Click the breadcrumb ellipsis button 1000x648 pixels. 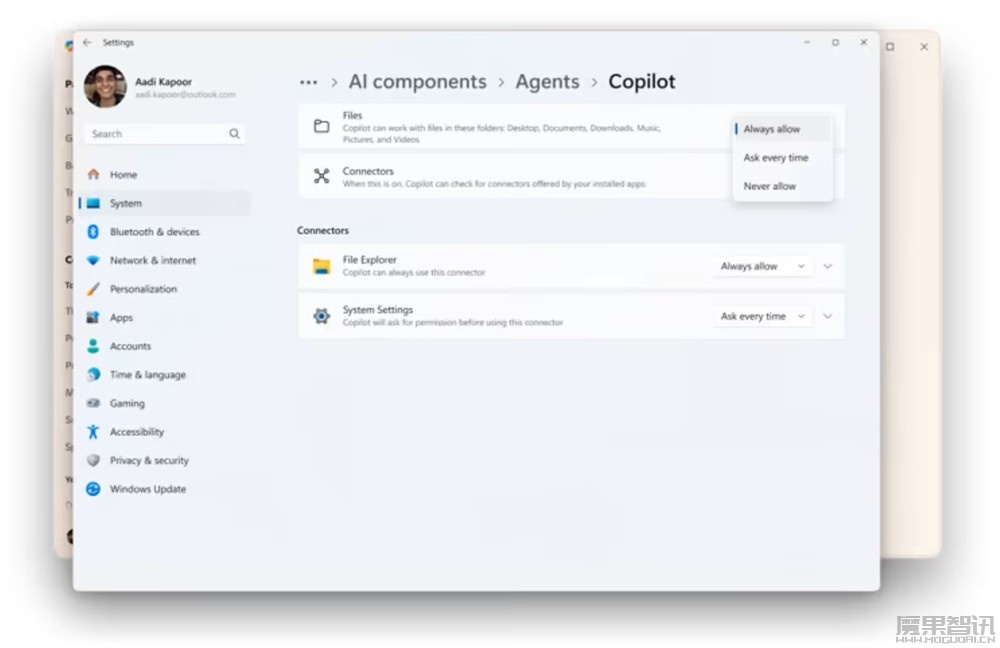[x=308, y=82]
